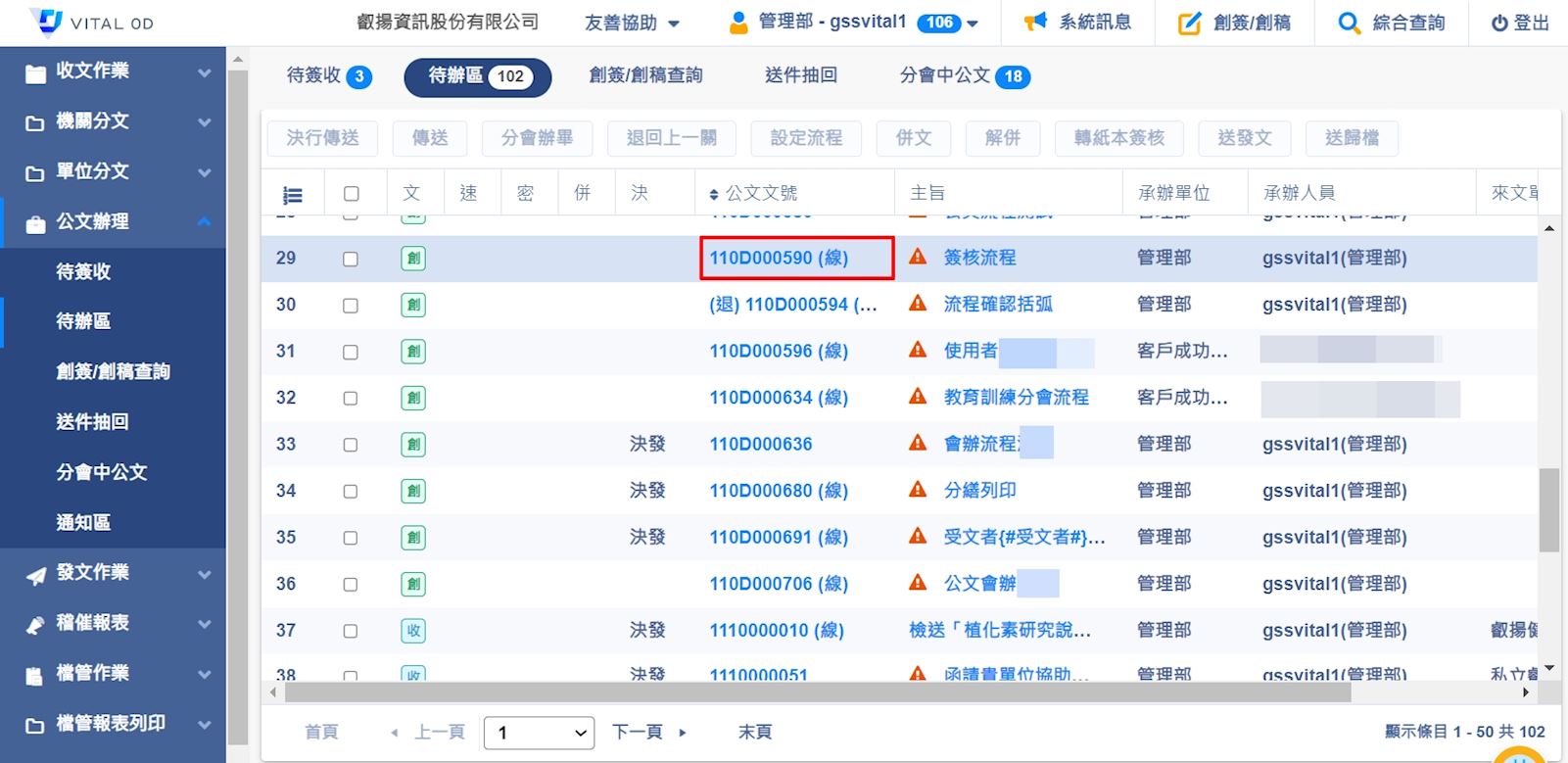Image resolution: width=1568 pixels, height=763 pixels.
Task: Click the warning triangle beside 簽核流程
Action: coord(918,257)
